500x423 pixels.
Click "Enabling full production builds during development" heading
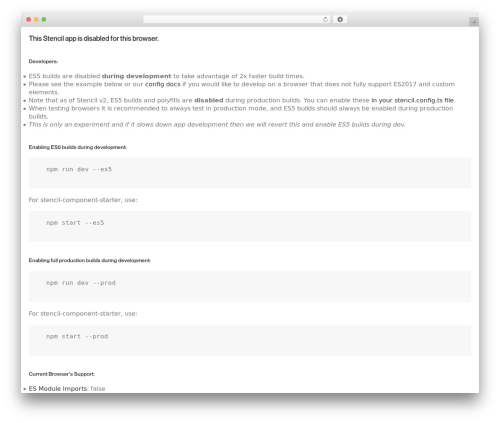click(90, 260)
